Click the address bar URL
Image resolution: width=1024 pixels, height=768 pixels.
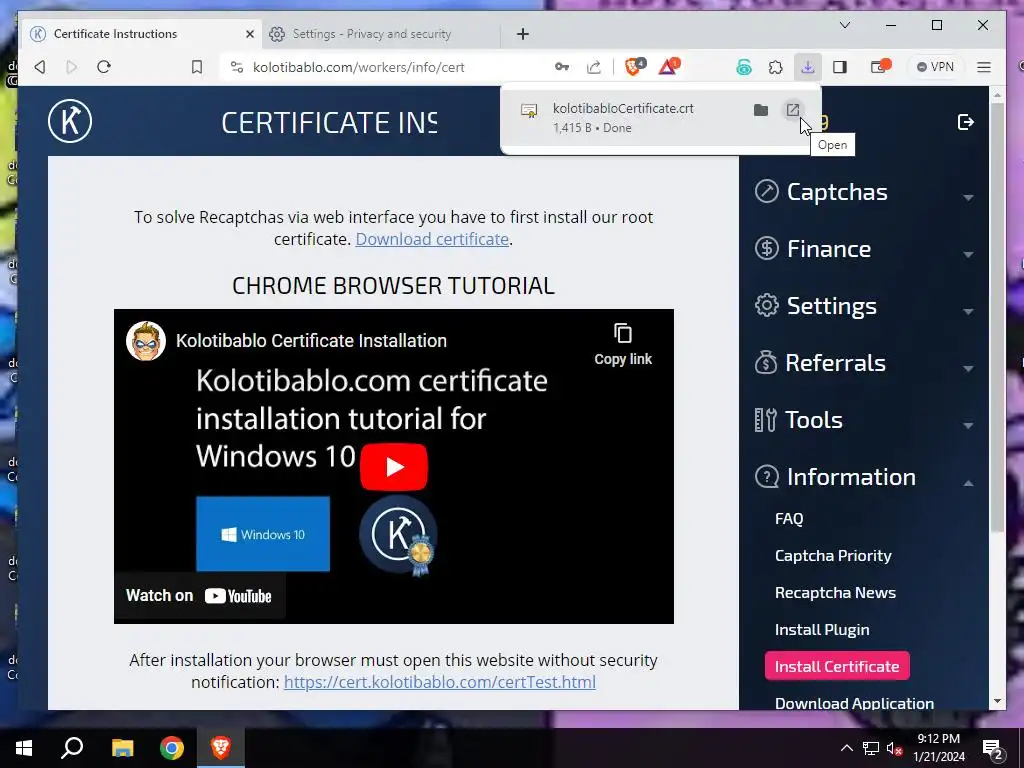[359, 67]
